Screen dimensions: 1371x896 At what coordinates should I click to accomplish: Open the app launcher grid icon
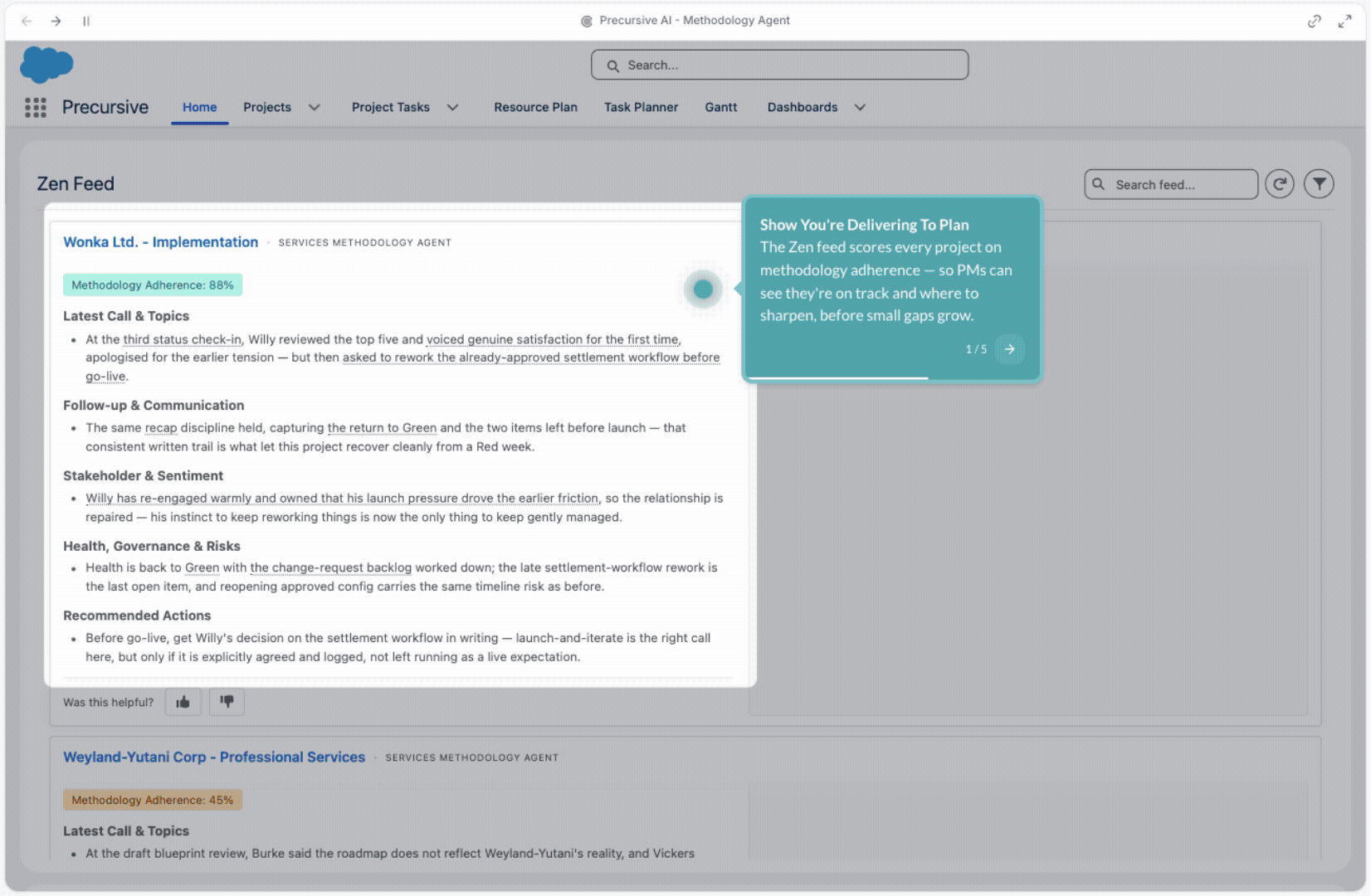click(36, 107)
